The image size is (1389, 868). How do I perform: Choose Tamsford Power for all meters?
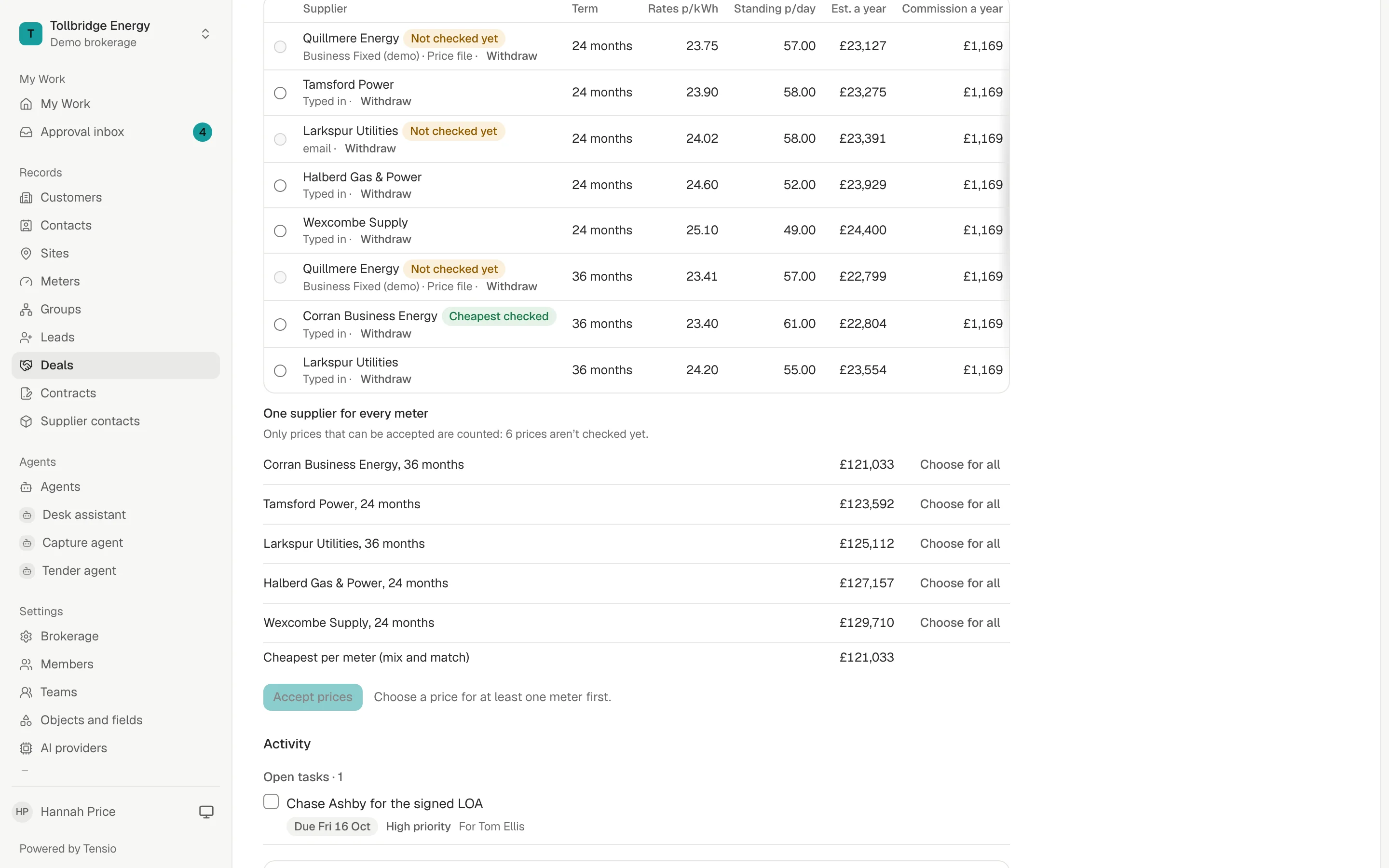(x=960, y=504)
